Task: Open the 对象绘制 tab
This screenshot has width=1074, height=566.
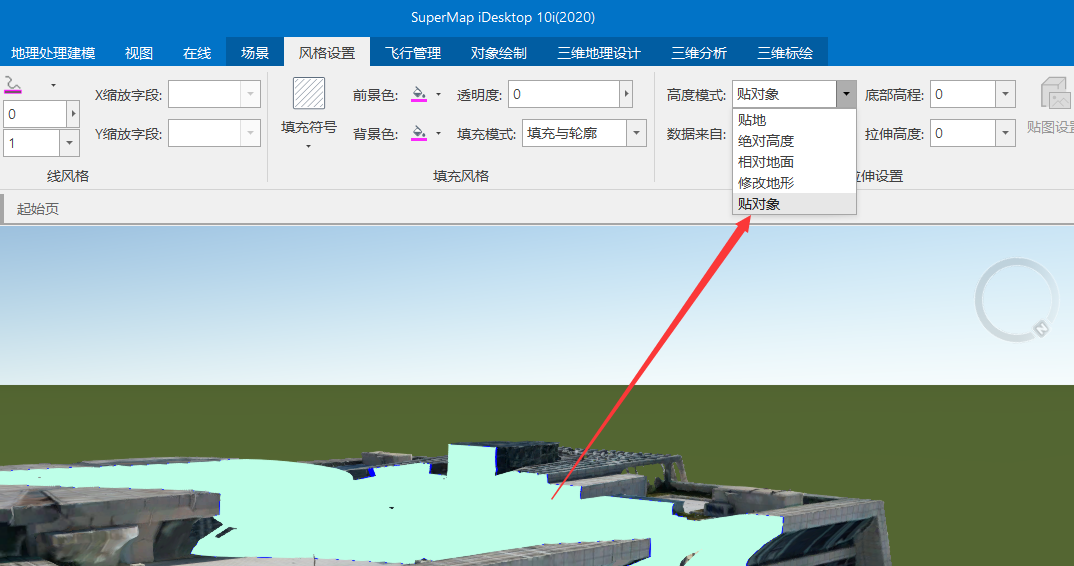Action: pyautogui.click(x=499, y=53)
